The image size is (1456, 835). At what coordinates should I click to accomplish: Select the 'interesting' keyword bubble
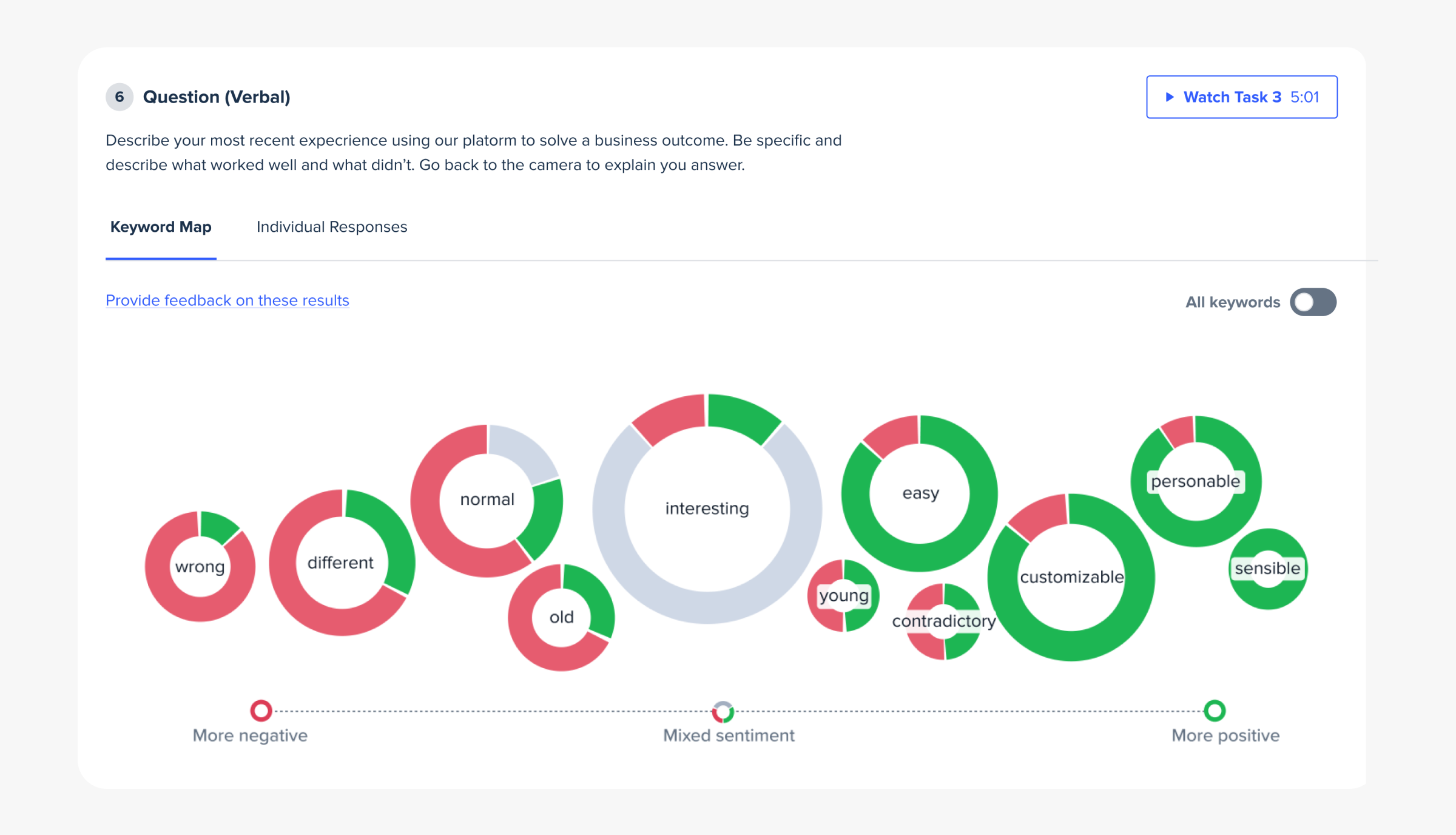707,509
